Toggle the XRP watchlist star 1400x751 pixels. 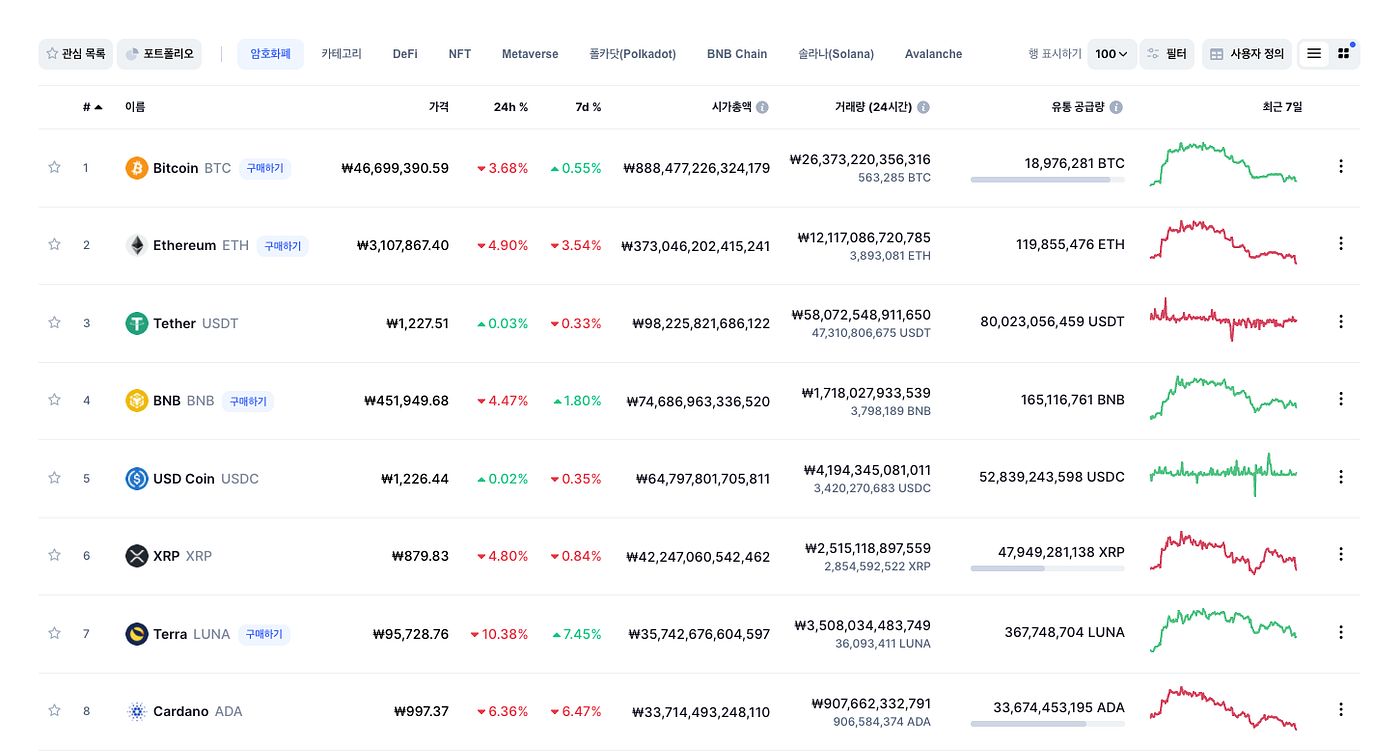point(54,555)
